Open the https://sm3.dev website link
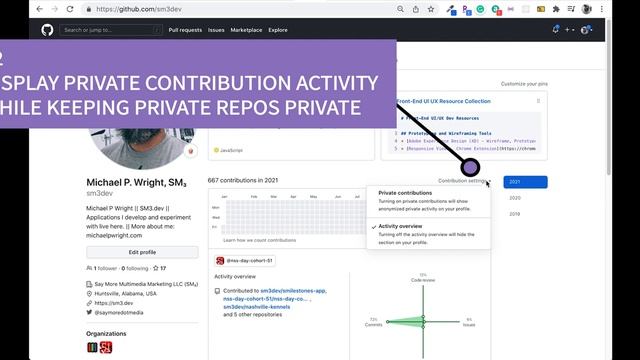The width and height of the screenshot is (640, 360). [114, 303]
